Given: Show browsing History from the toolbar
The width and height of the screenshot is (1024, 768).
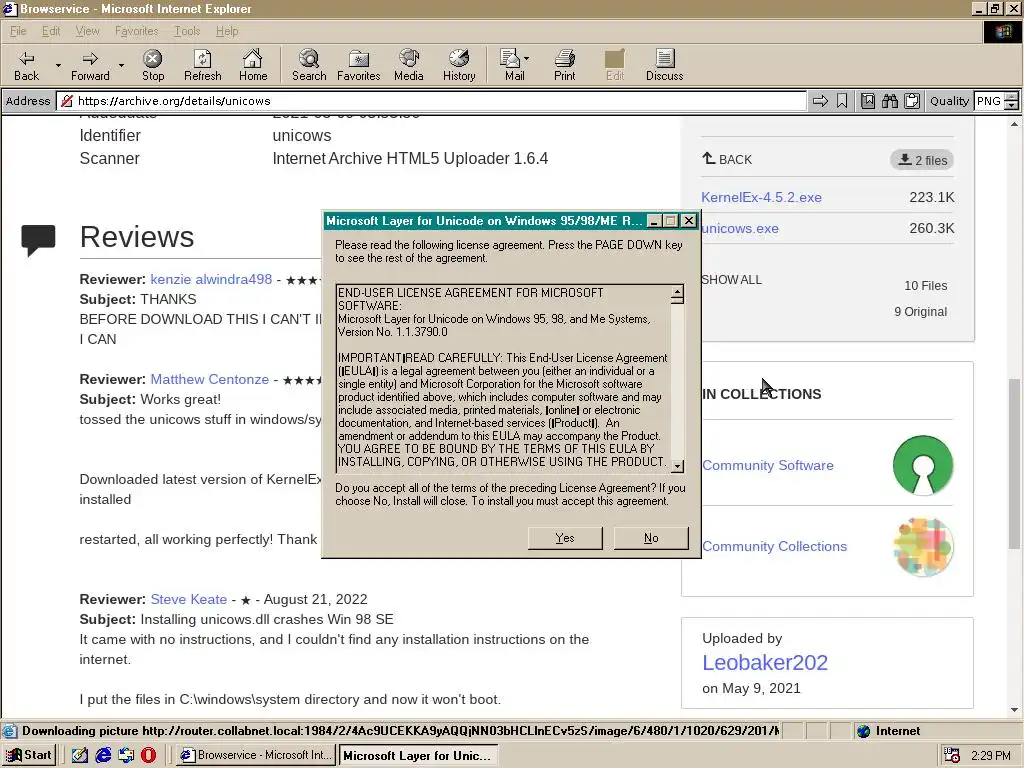Looking at the screenshot, I should [x=459, y=65].
